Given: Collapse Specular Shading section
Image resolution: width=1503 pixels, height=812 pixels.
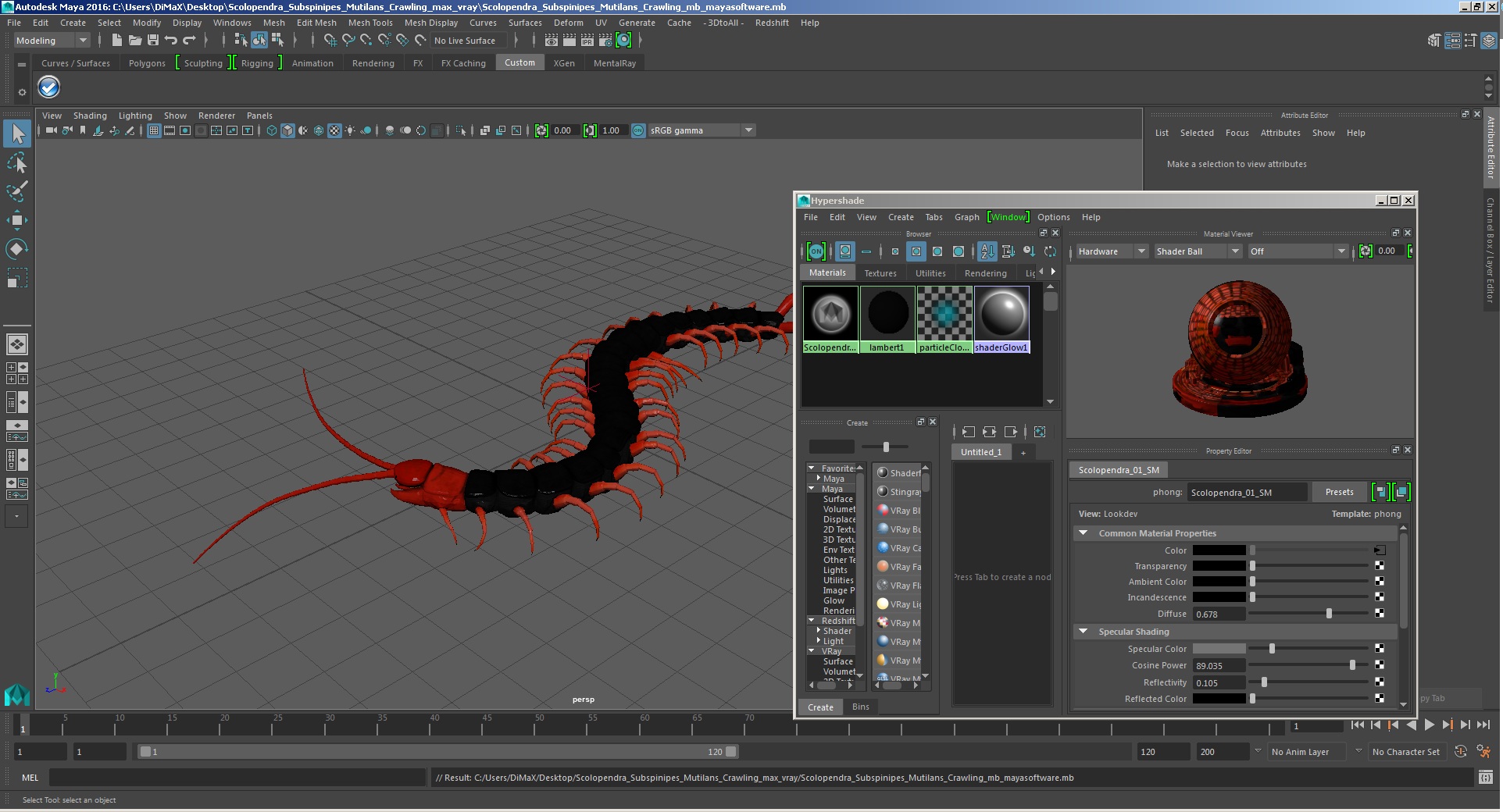Looking at the screenshot, I should 1083,632.
